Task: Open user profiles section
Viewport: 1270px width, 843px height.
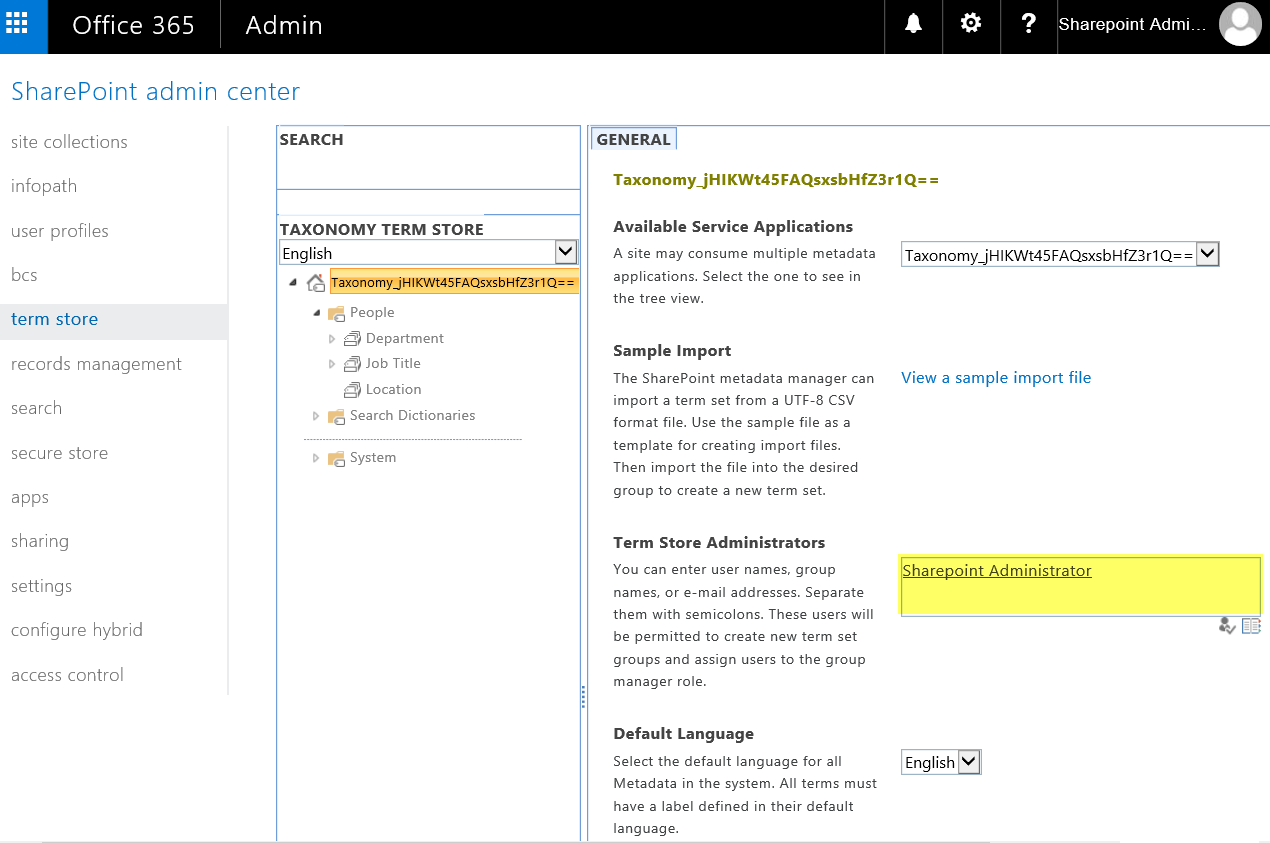Action: [60, 231]
